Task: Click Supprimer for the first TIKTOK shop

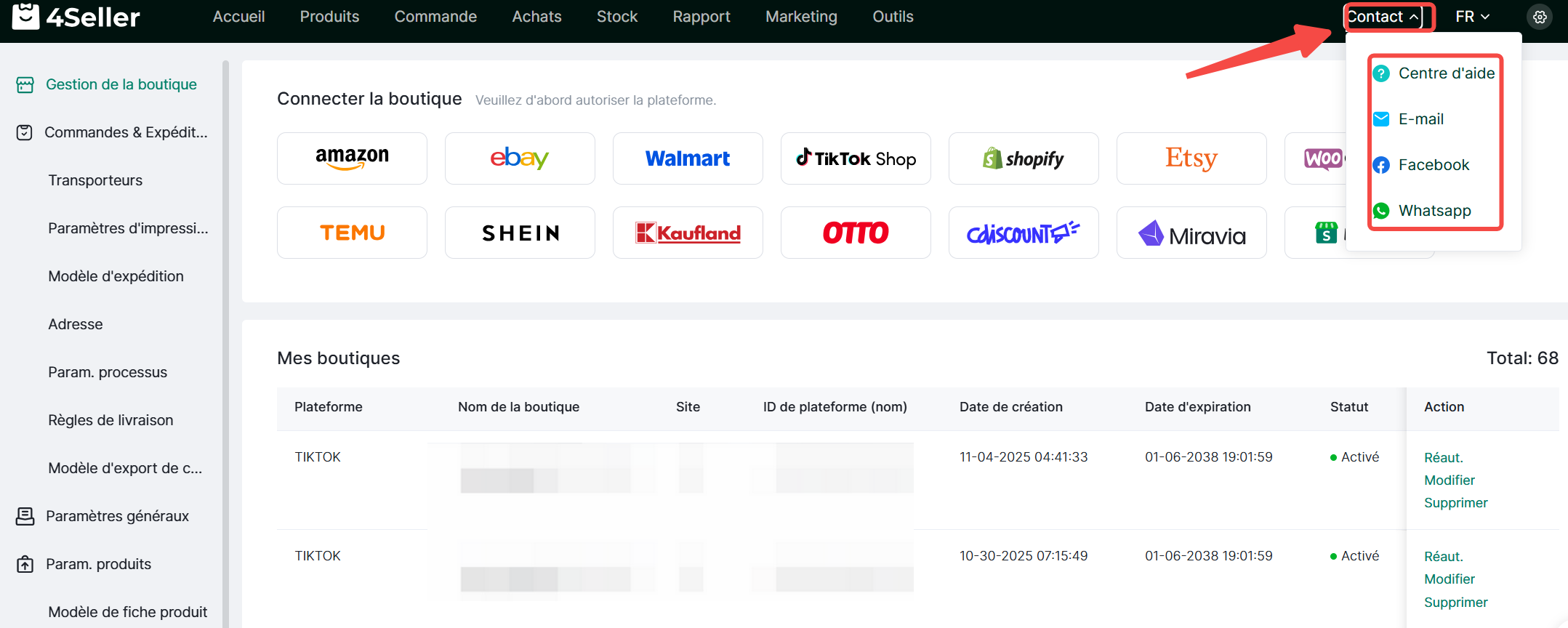Action: pyautogui.click(x=1455, y=503)
